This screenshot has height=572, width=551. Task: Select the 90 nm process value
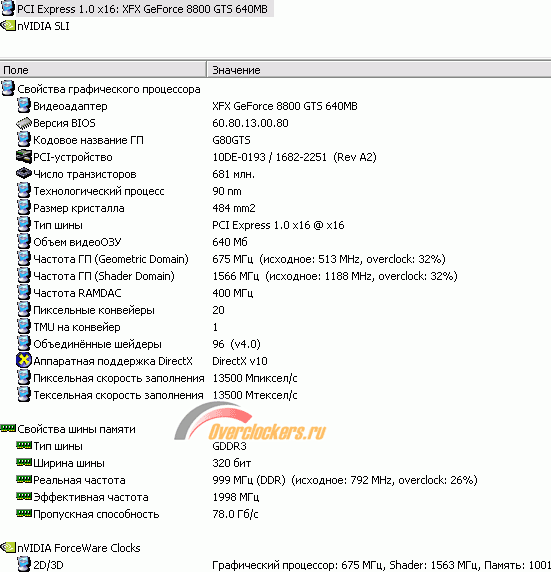(x=227, y=191)
